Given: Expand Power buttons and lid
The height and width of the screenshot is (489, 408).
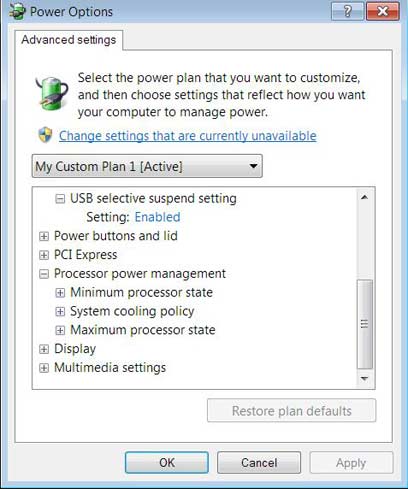Looking at the screenshot, I should click(x=44, y=236).
